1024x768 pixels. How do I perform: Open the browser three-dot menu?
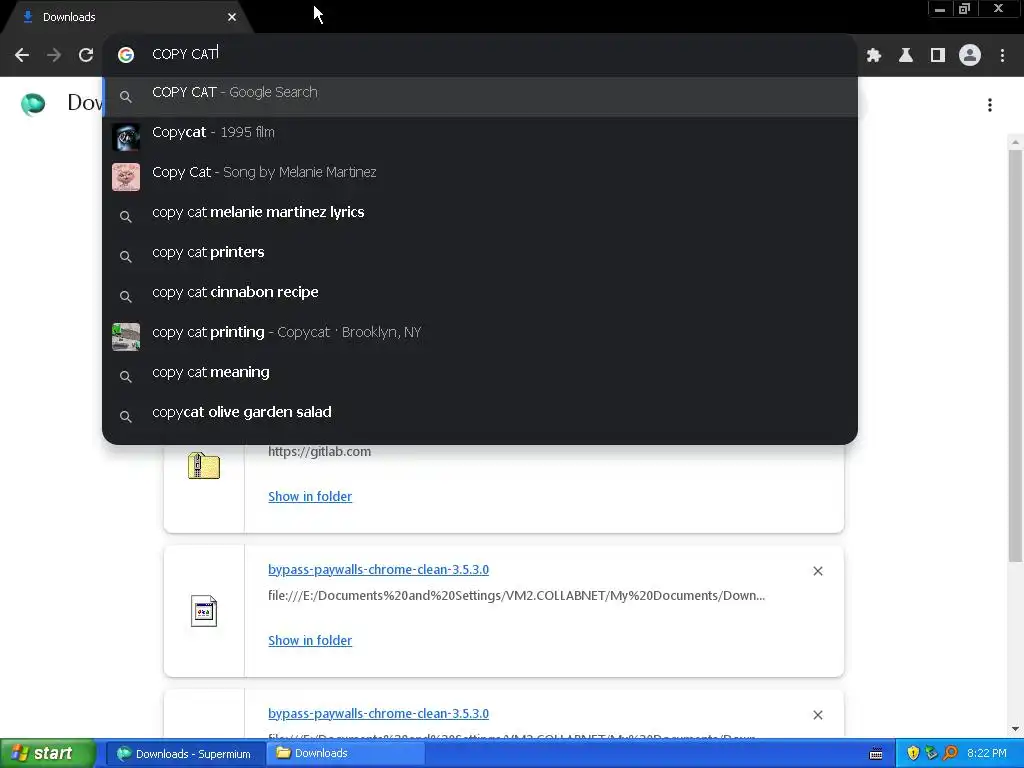coord(1002,56)
